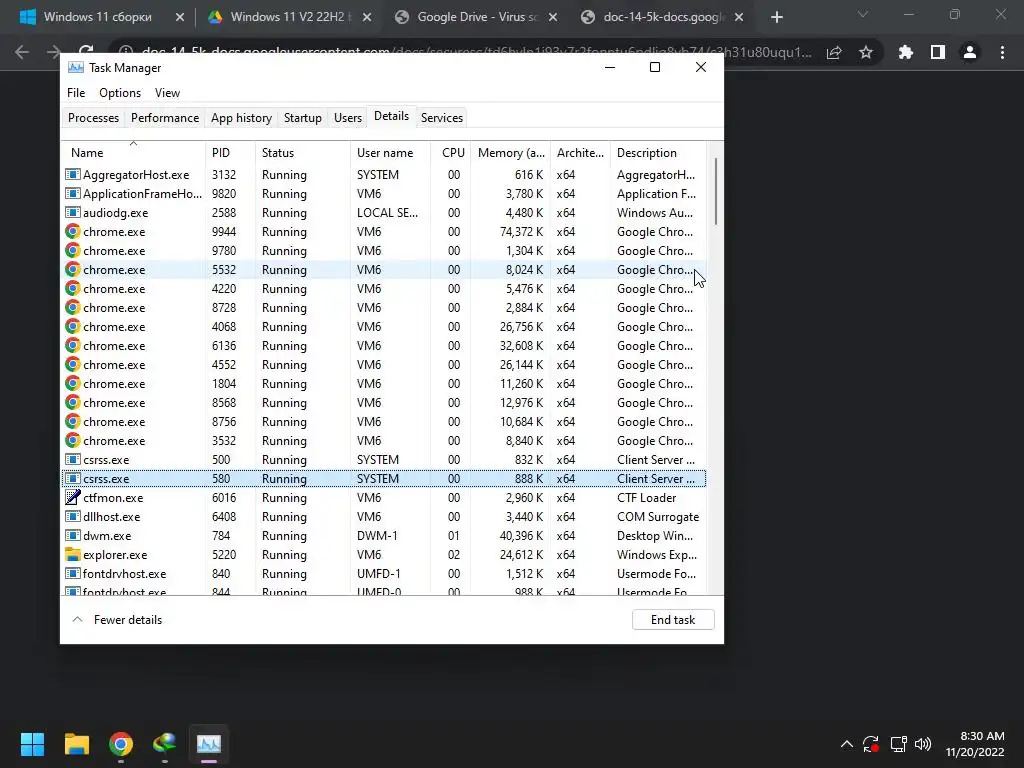Click Chrome icon for PID 1804 row

[72, 383]
